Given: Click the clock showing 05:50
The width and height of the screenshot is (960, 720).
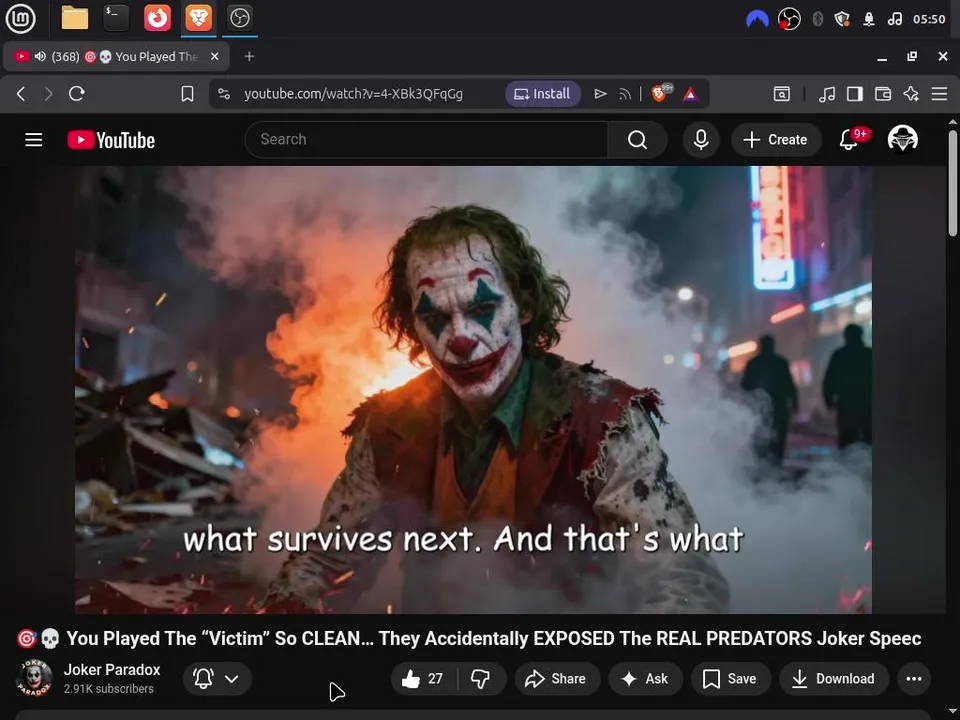Looking at the screenshot, I should [929, 19].
